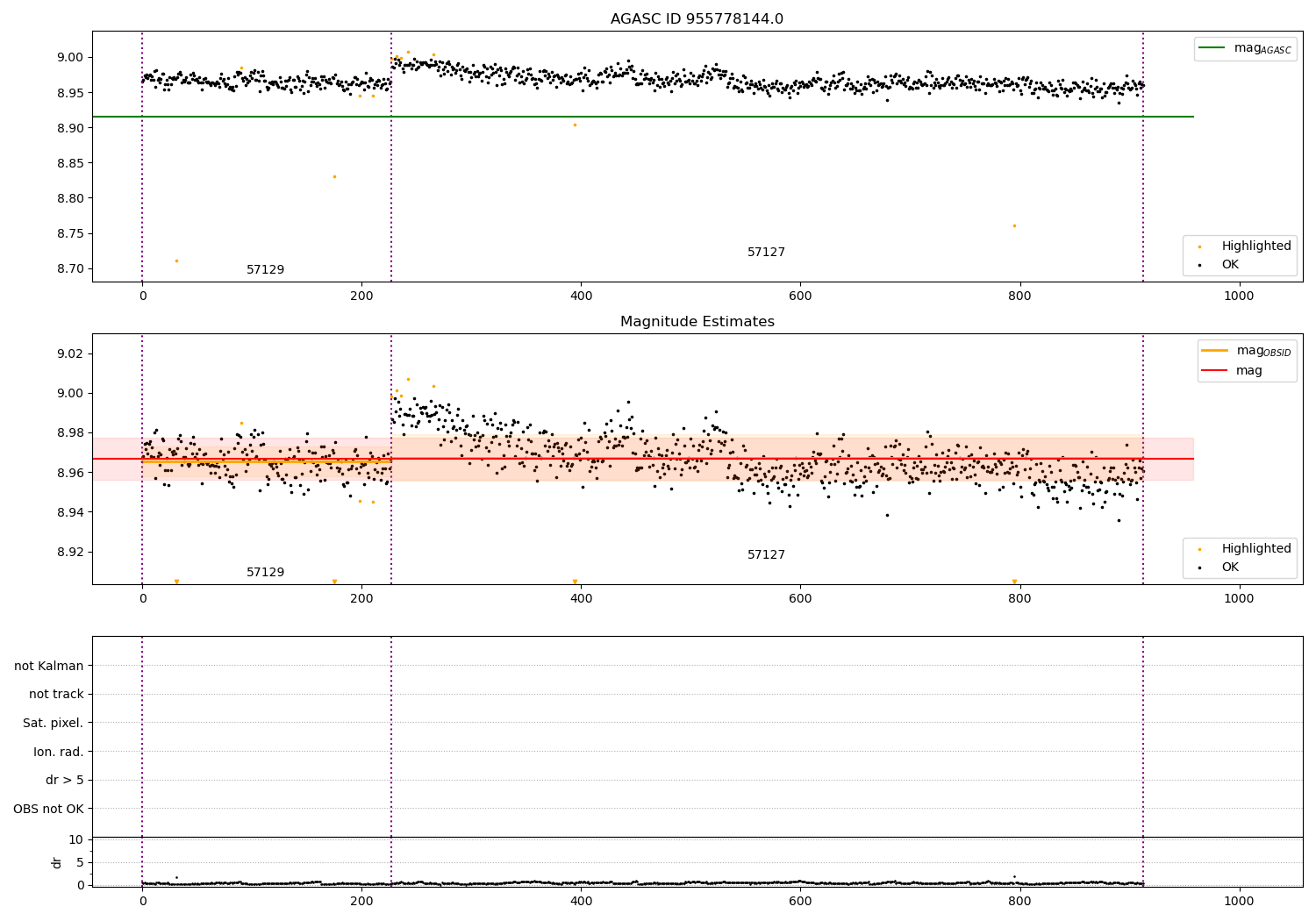This screenshot has height=921, width=1316.
Task: Click the highlighted outlier point near 8.83
Action: [334, 176]
